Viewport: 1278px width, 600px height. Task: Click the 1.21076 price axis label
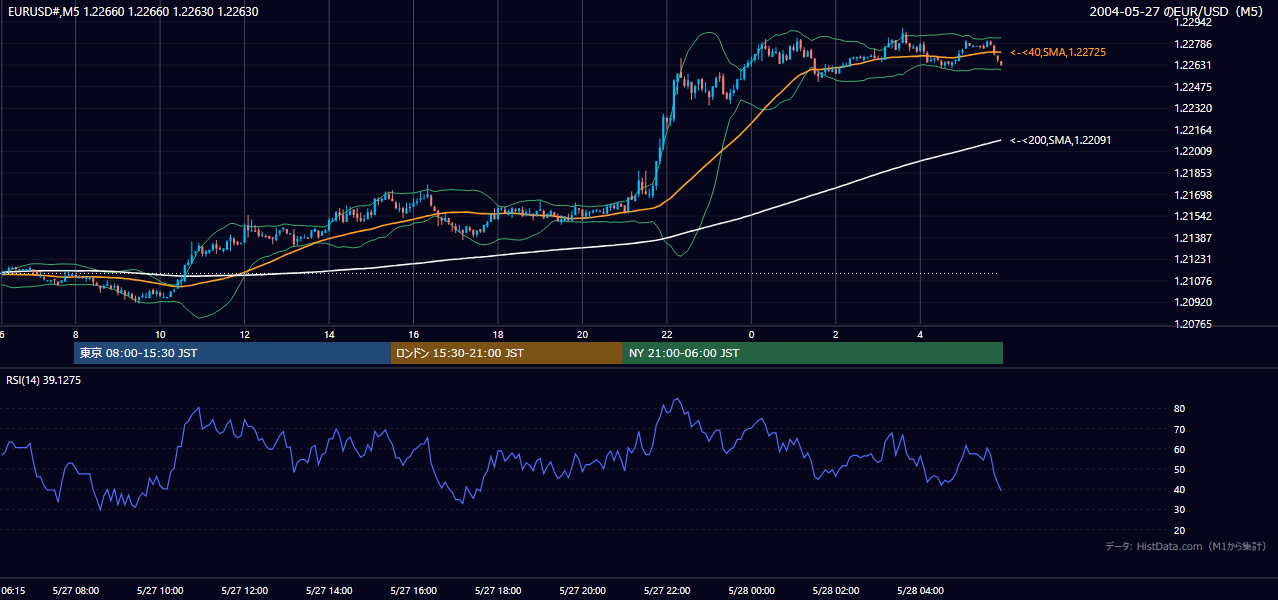(1194, 281)
